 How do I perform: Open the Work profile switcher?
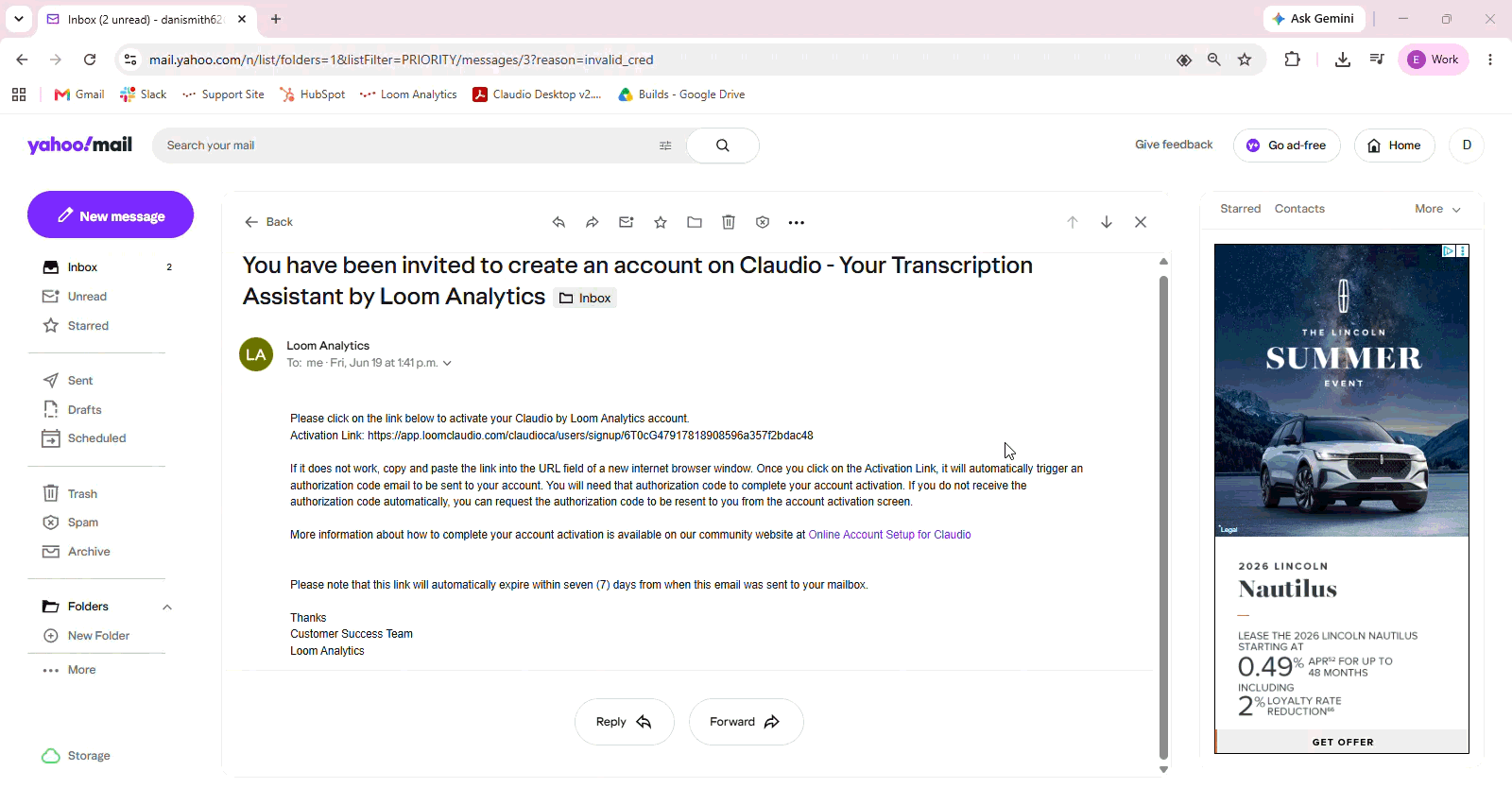[1434, 60]
